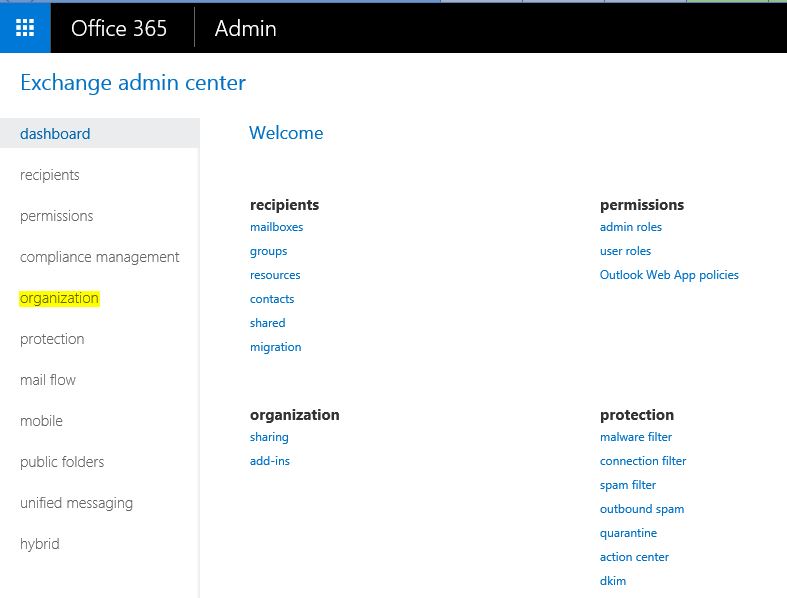The height and width of the screenshot is (598, 787).
Task: Open connection filter link
Action: coord(643,461)
